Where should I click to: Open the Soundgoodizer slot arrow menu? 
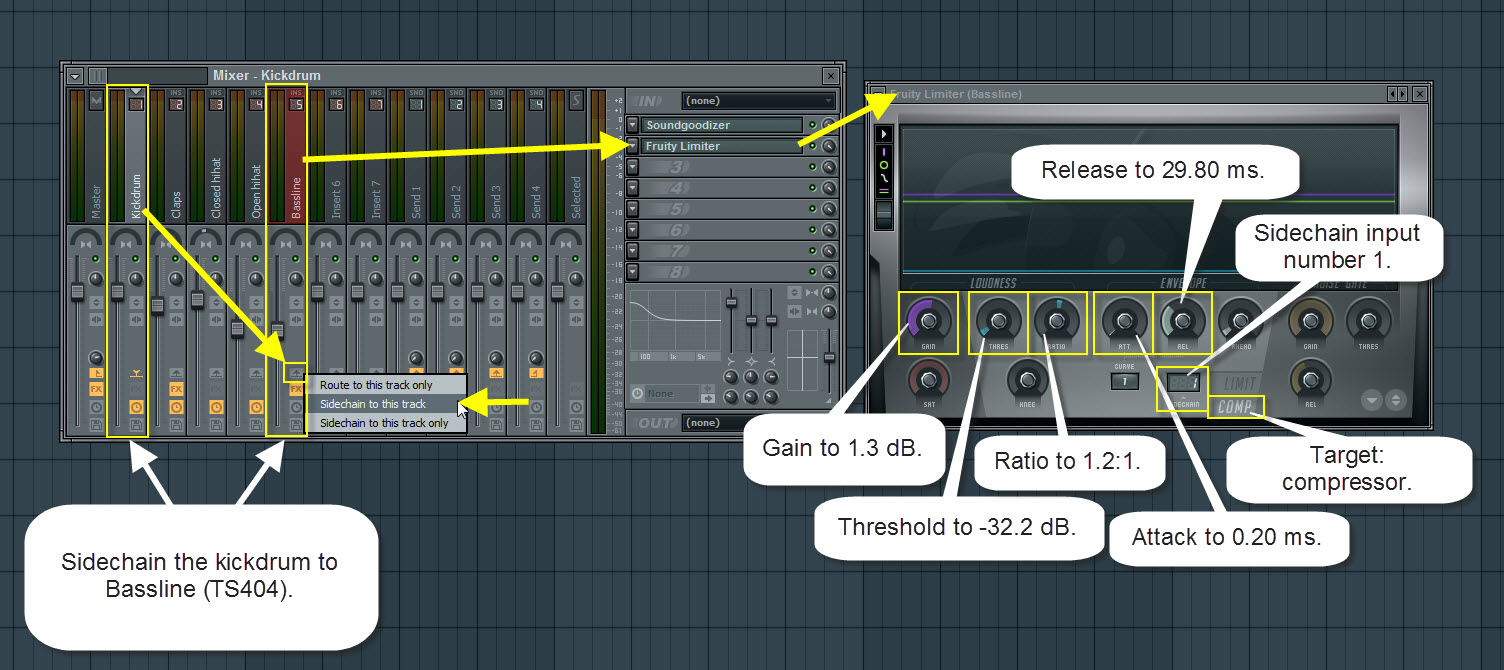[632, 125]
